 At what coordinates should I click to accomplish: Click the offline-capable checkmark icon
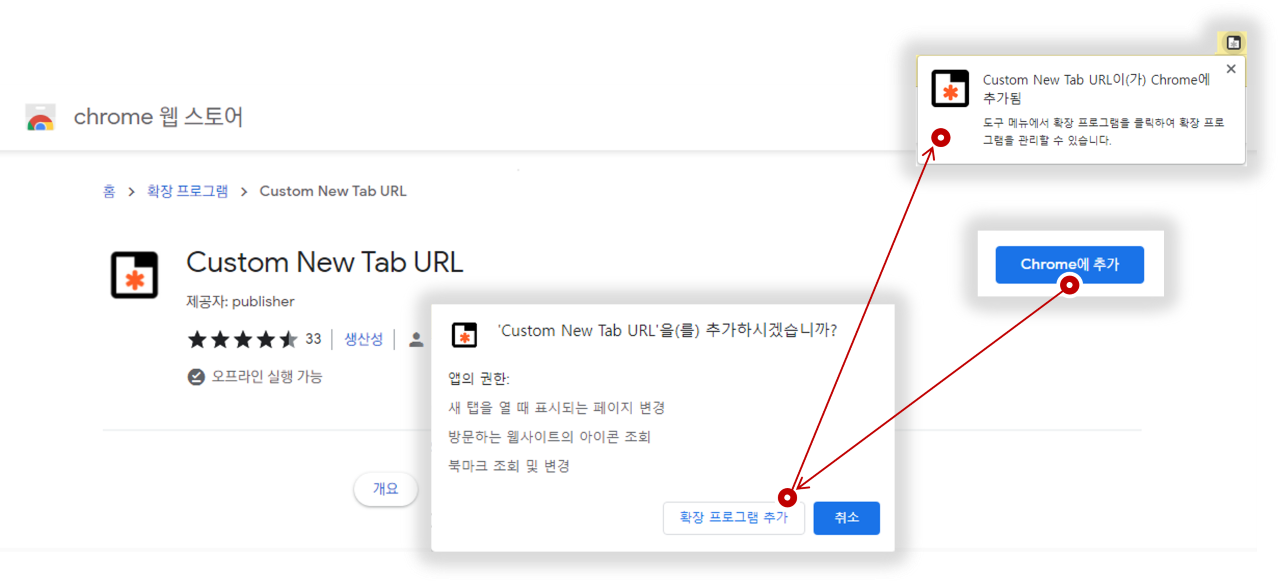(x=196, y=377)
